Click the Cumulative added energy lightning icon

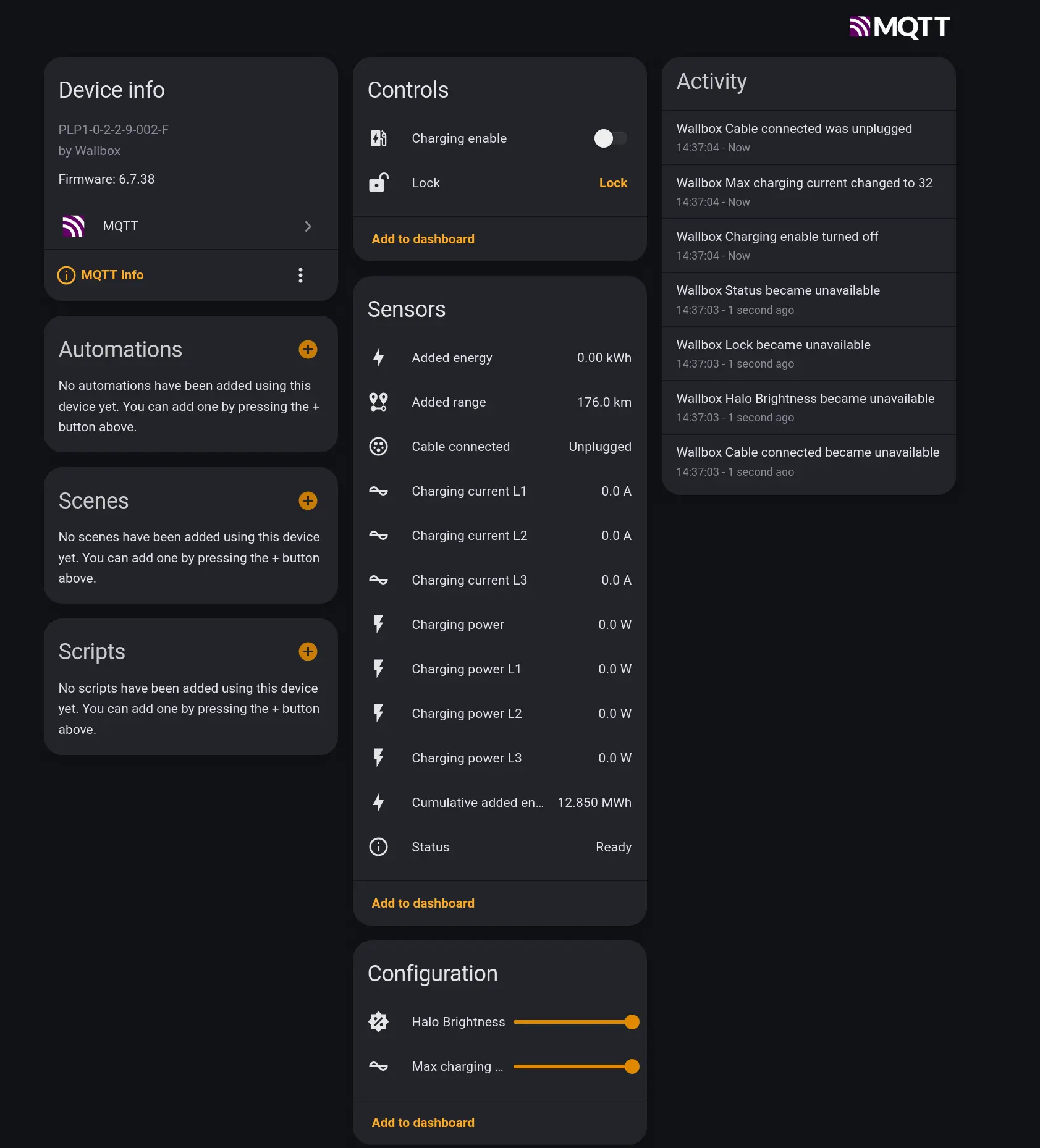(x=378, y=803)
